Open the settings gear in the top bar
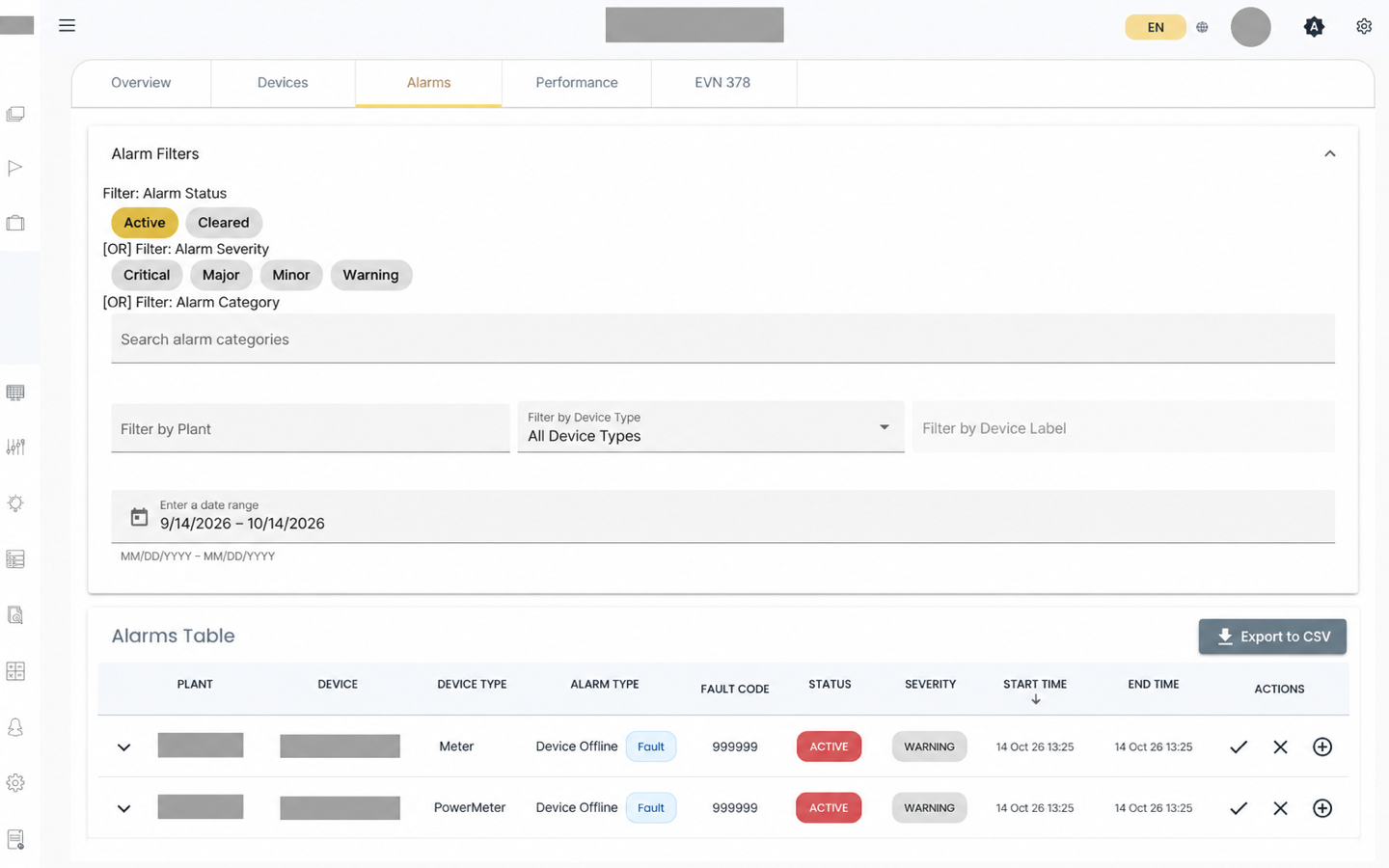Image resolution: width=1389 pixels, height=868 pixels. click(x=1364, y=27)
